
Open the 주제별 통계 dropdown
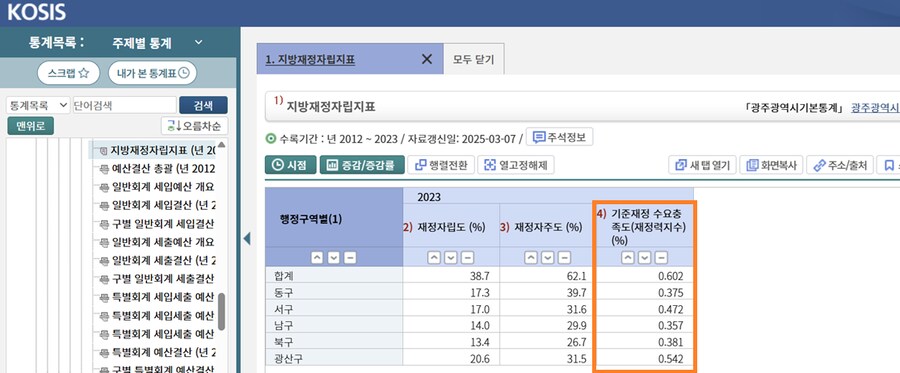pos(157,42)
